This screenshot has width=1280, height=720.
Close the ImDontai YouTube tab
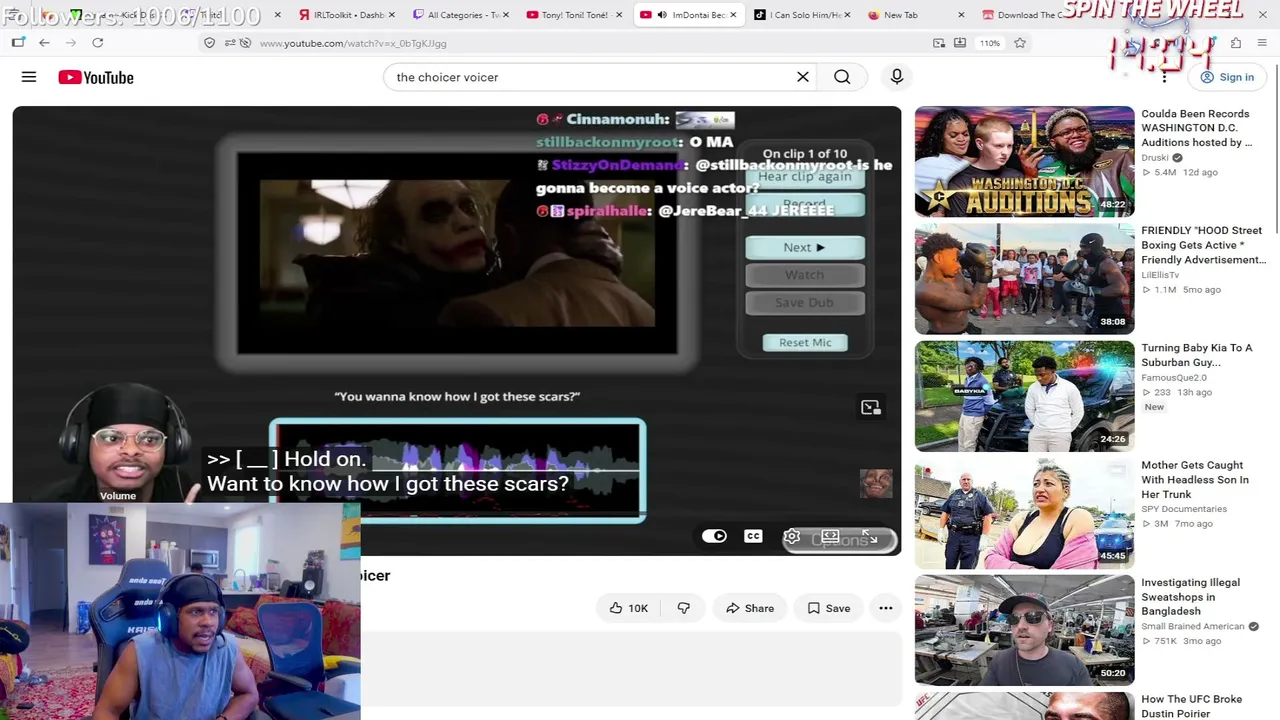733,15
